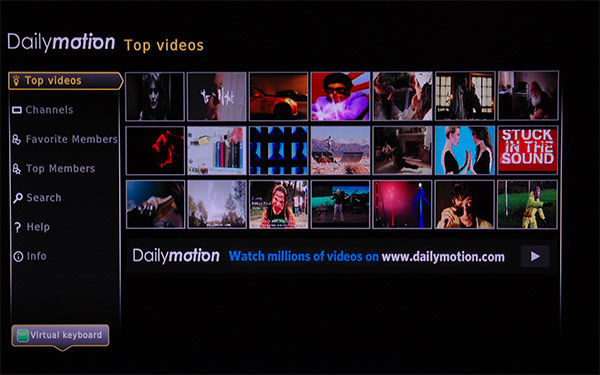Open the Stuck in the Sound video thumbnail

[528, 150]
